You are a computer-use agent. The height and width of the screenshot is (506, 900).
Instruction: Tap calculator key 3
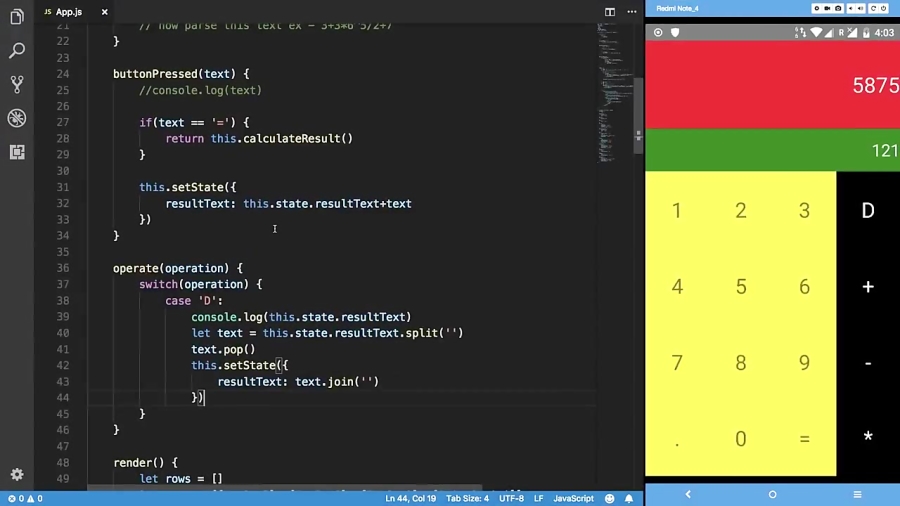pyautogui.click(x=804, y=211)
